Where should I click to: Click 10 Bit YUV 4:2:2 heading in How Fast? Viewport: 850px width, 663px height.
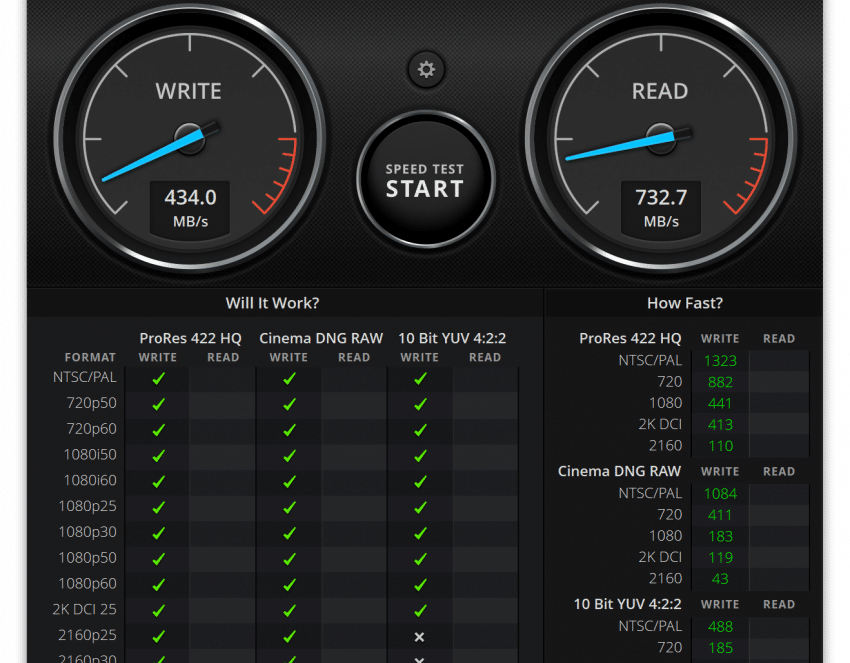[627, 604]
